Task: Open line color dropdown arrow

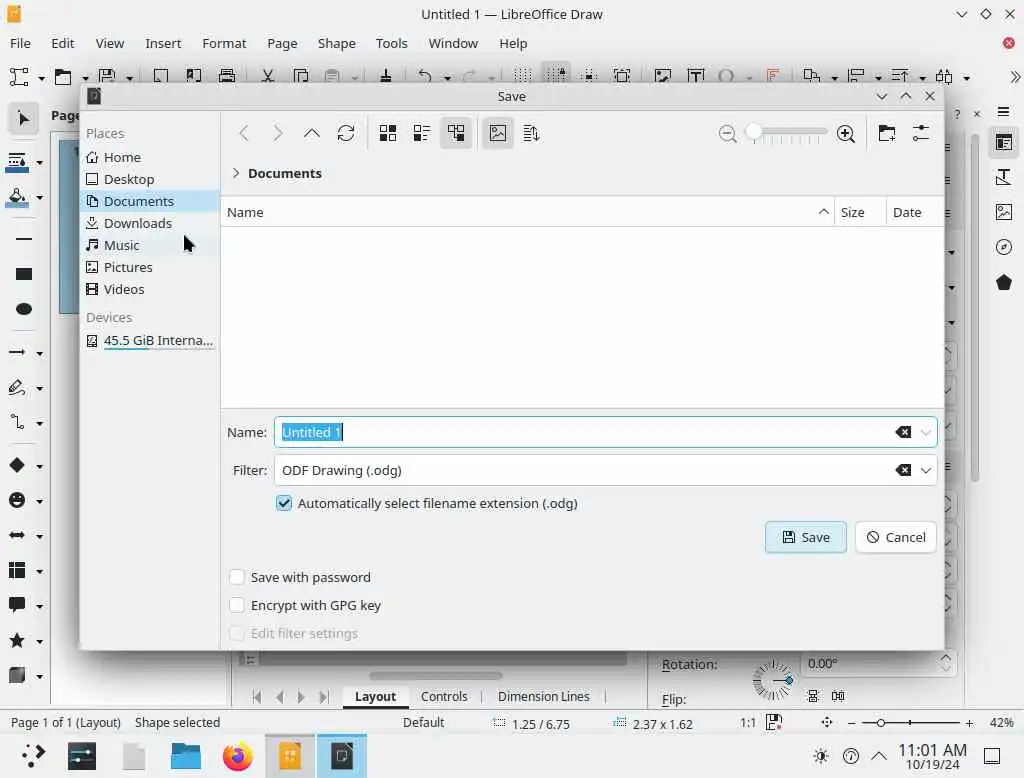Action: [x=40, y=162]
